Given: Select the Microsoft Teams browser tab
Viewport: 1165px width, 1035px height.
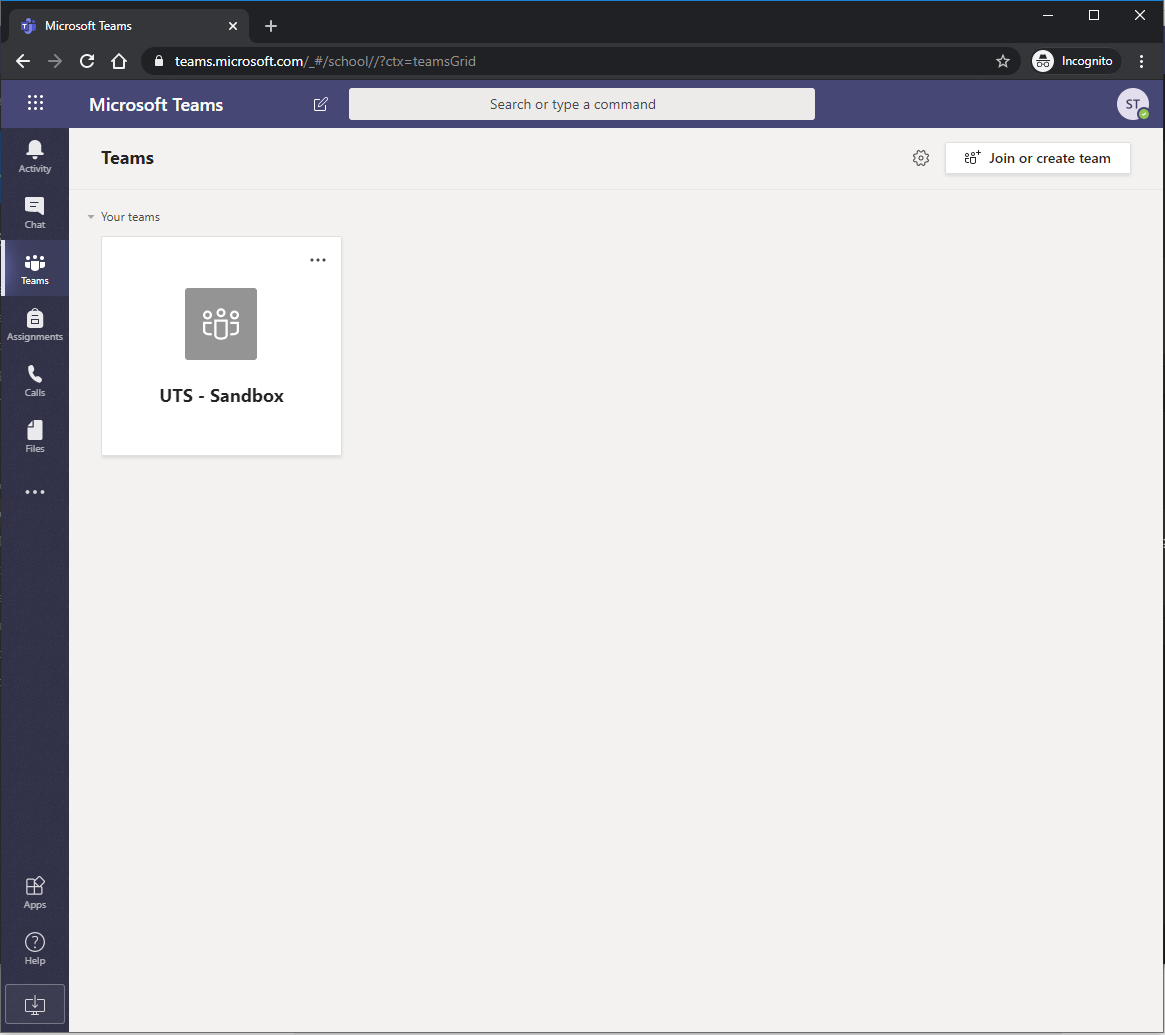Looking at the screenshot, I should [x=129, y=26].
